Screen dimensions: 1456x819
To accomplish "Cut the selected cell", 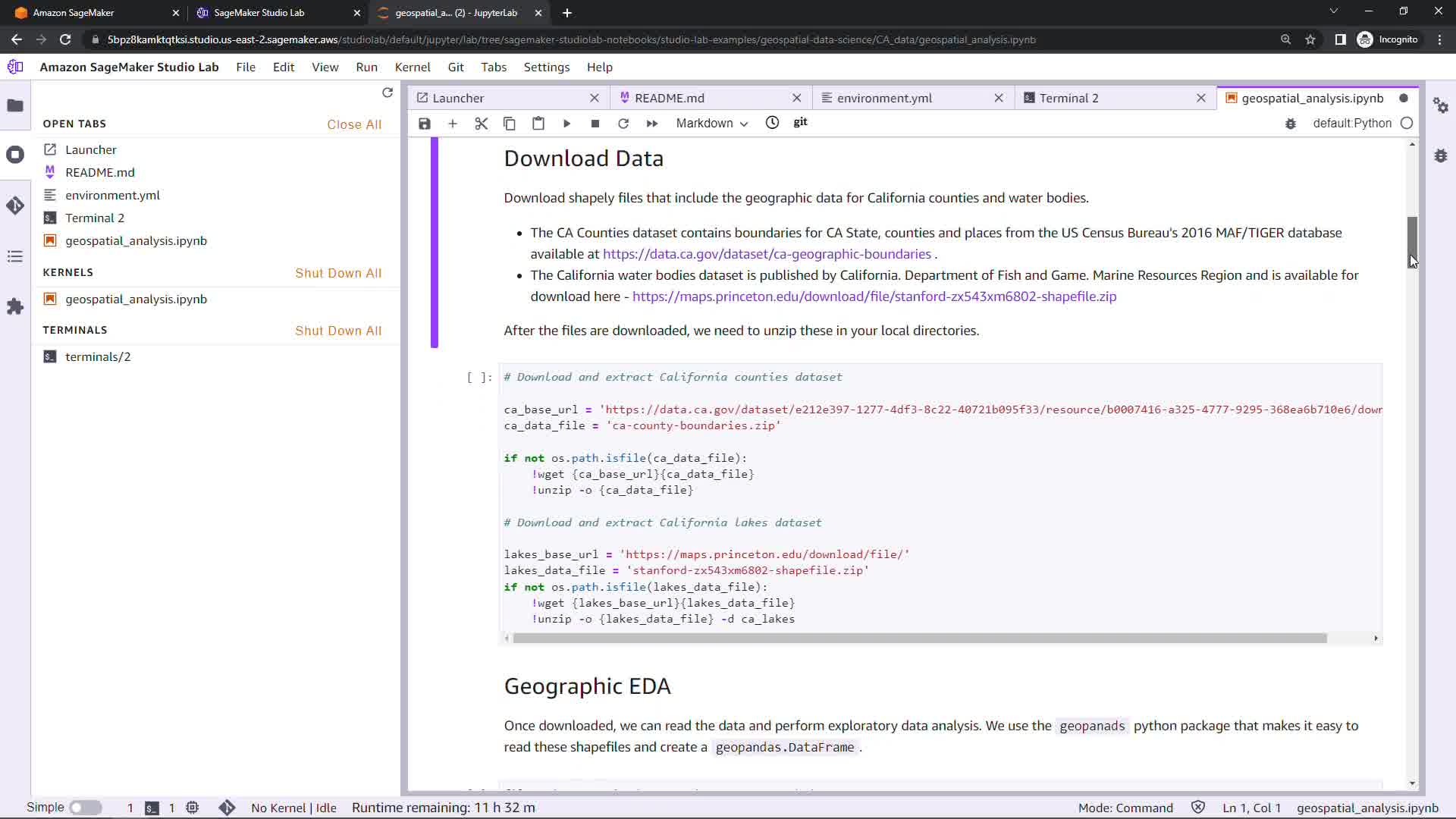I will pyautogui.click(x=481, y=124).
